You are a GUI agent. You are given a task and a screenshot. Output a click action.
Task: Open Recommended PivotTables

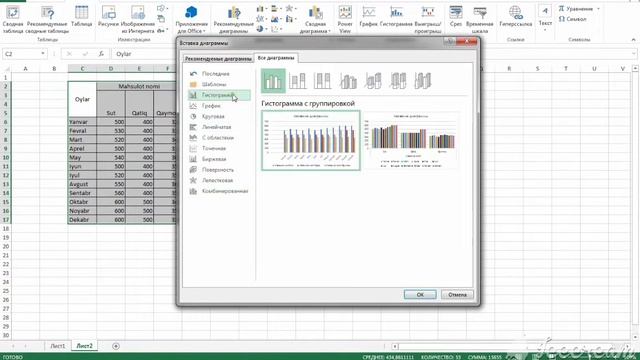click(x=47, y=20)
